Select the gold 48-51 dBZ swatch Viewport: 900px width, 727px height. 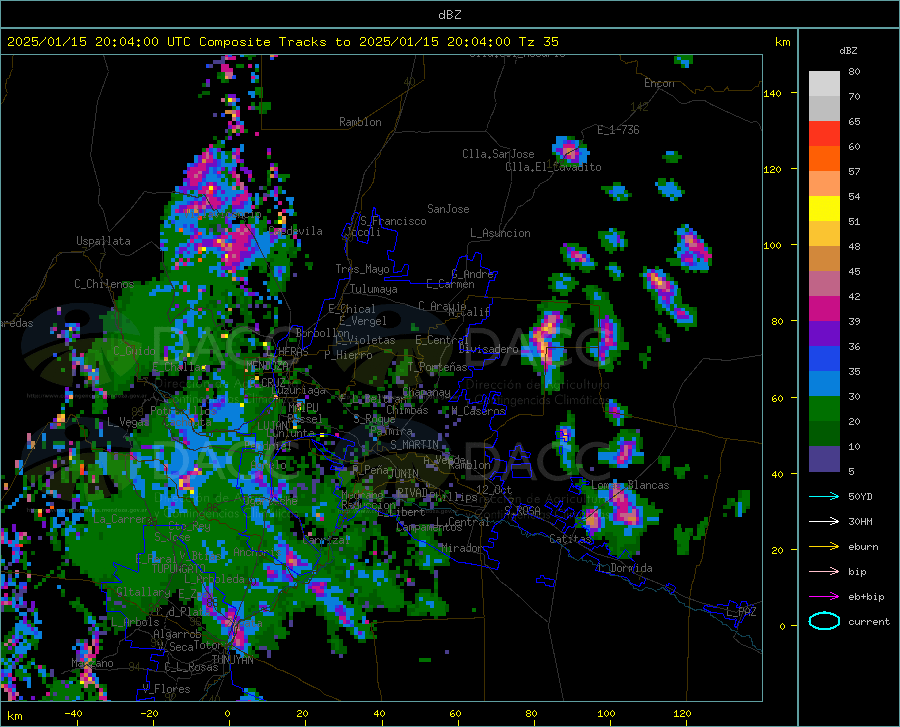tap(824, 234)
